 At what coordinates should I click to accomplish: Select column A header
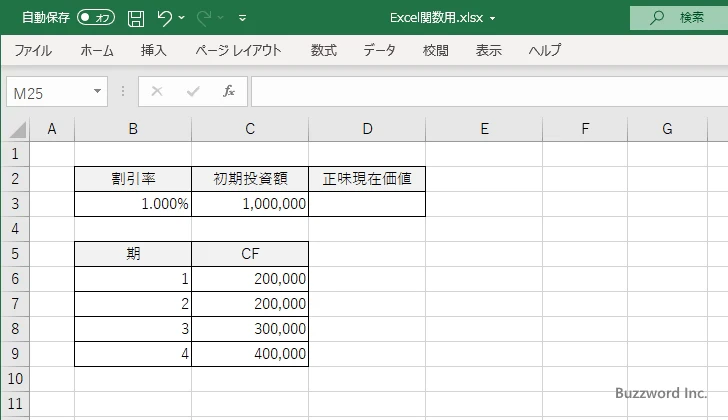[x=52, y=129]
